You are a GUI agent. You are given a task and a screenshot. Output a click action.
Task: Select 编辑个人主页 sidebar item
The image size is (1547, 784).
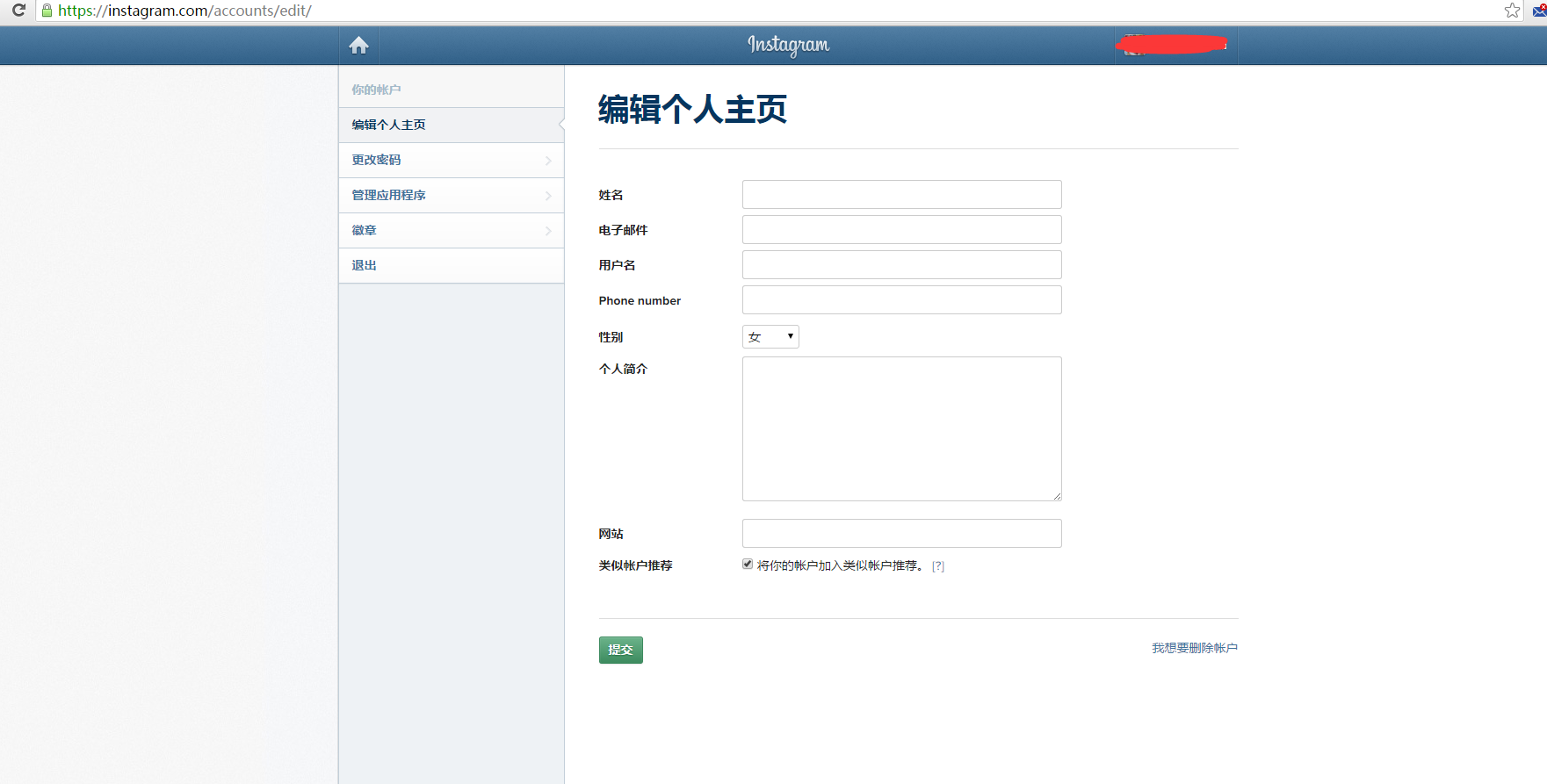coord(451,125)
